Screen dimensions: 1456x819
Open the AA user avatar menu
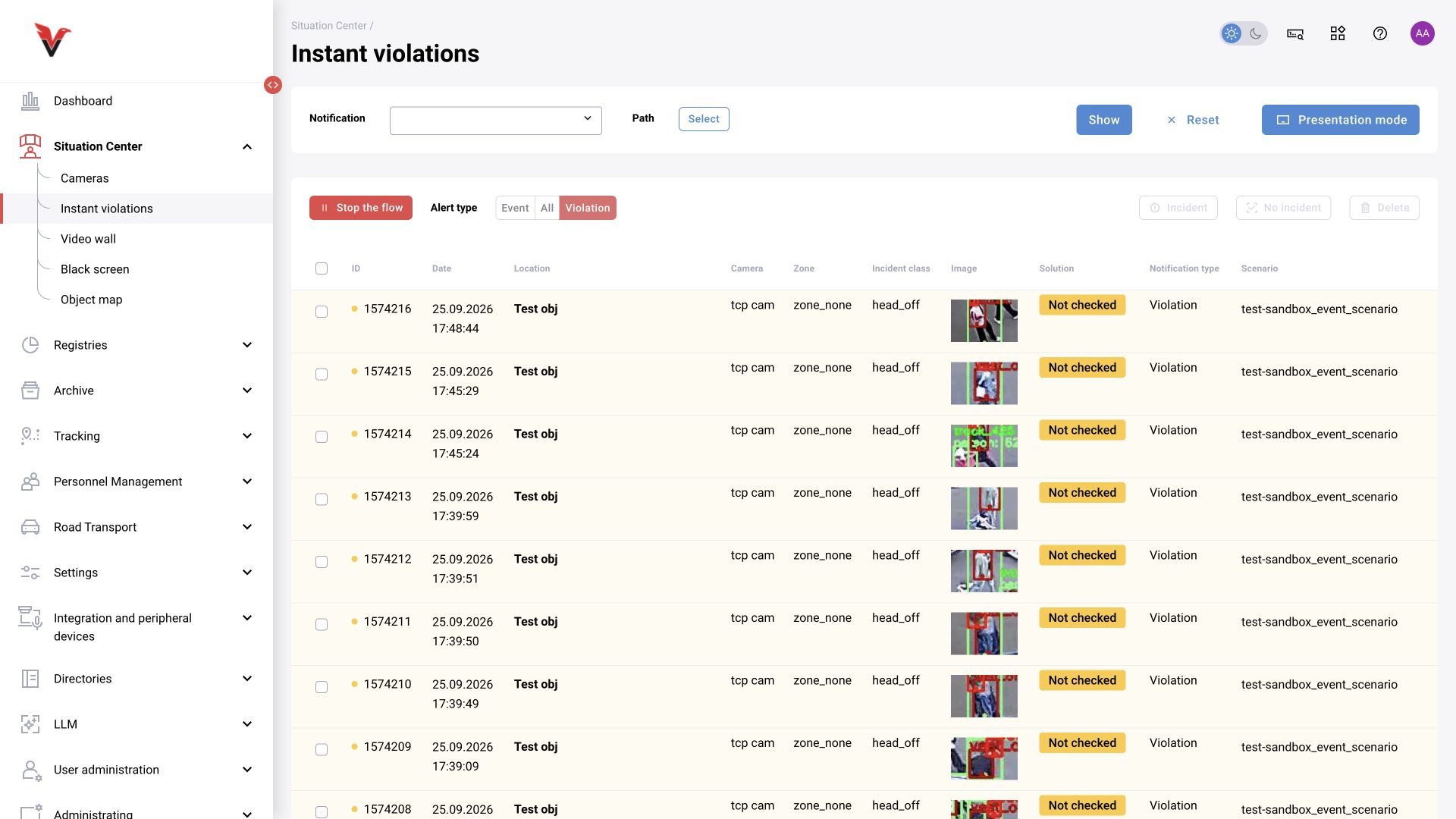[x=1423, y=33]
